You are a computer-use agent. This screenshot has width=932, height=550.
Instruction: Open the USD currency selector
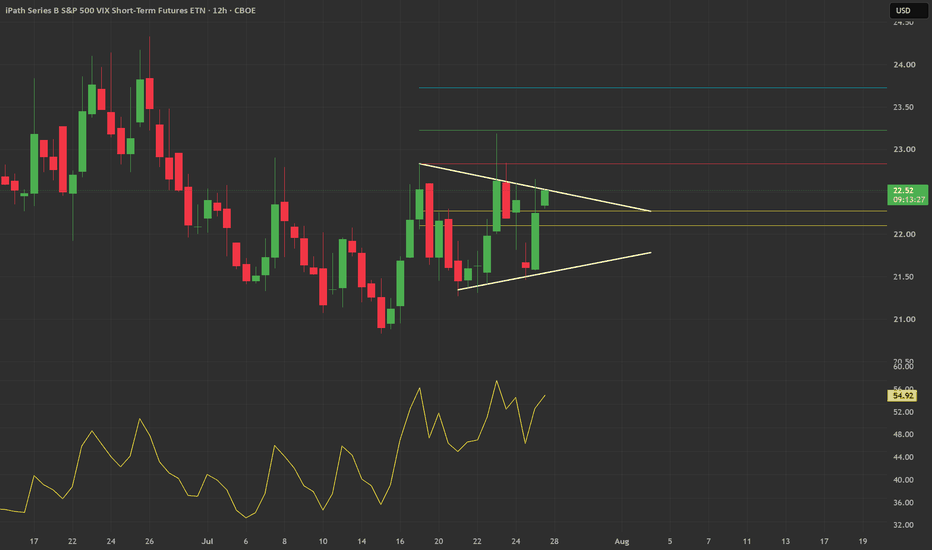point(908,10)
